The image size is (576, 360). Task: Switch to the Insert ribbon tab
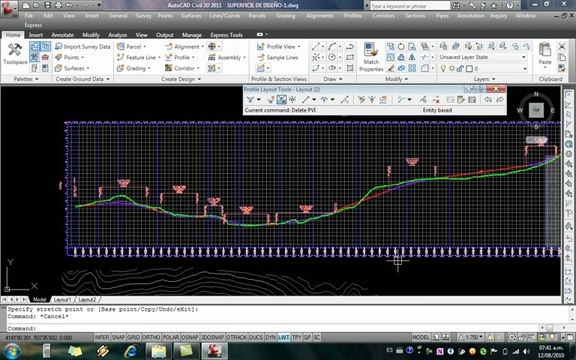[36, 35]
